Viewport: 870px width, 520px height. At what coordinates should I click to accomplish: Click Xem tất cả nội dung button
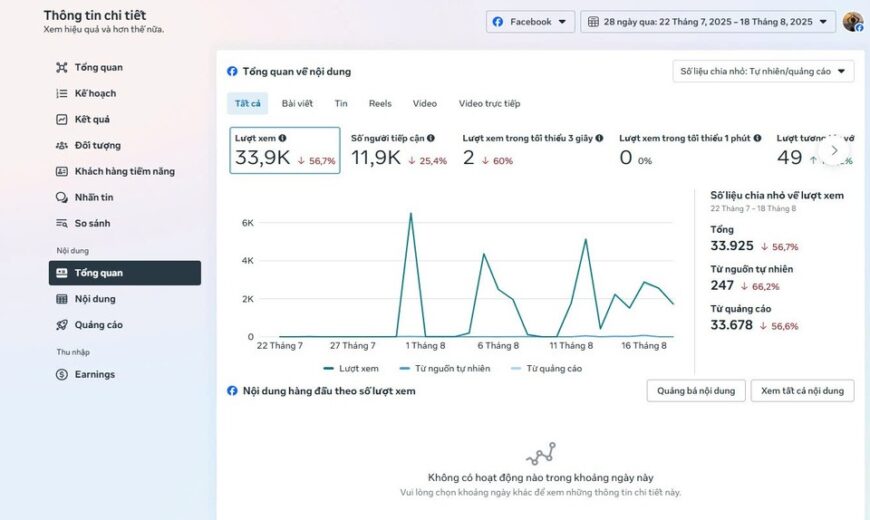point(802,391)
